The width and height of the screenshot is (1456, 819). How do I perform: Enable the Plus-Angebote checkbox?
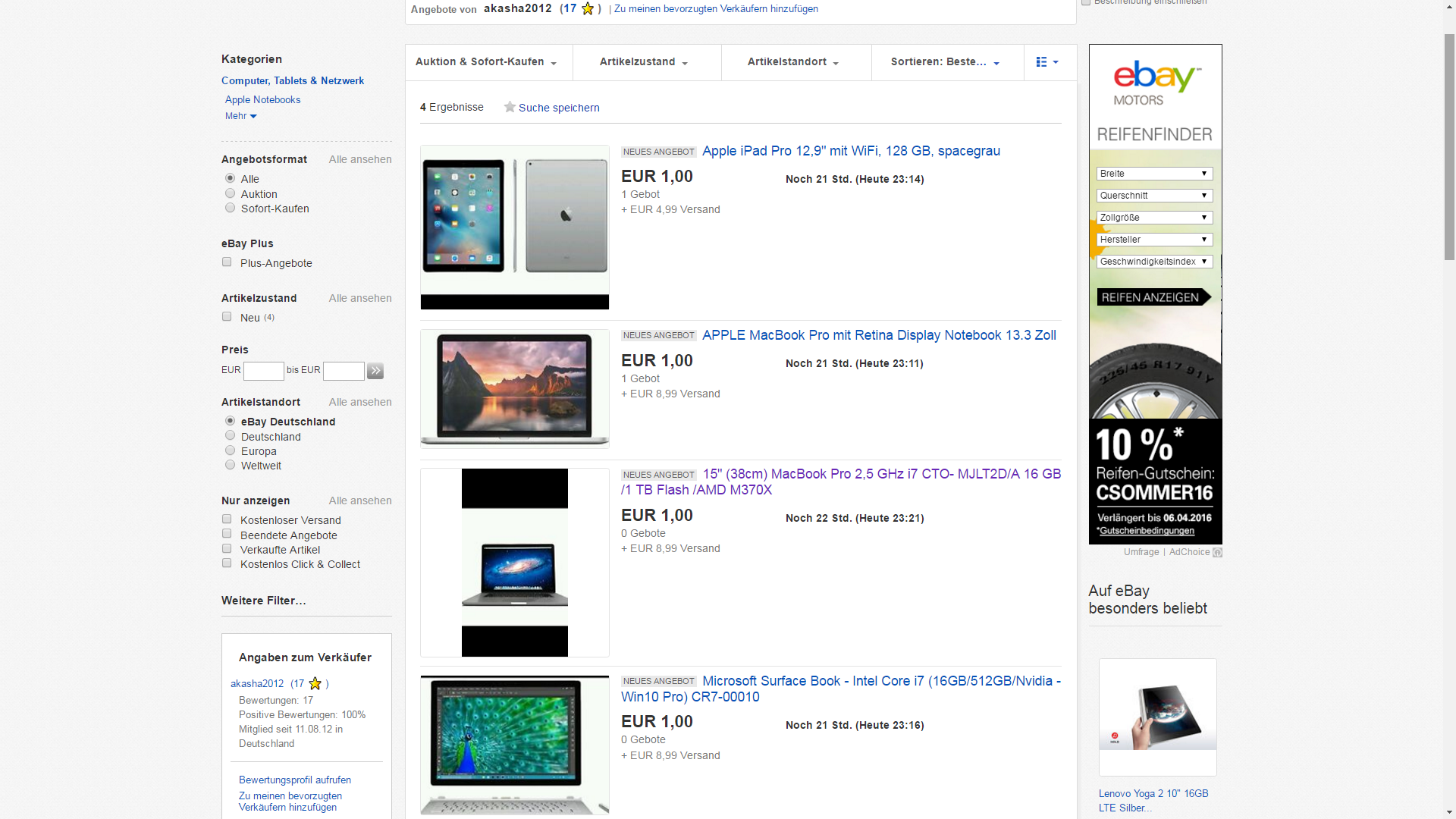click(x=227, y=262)
